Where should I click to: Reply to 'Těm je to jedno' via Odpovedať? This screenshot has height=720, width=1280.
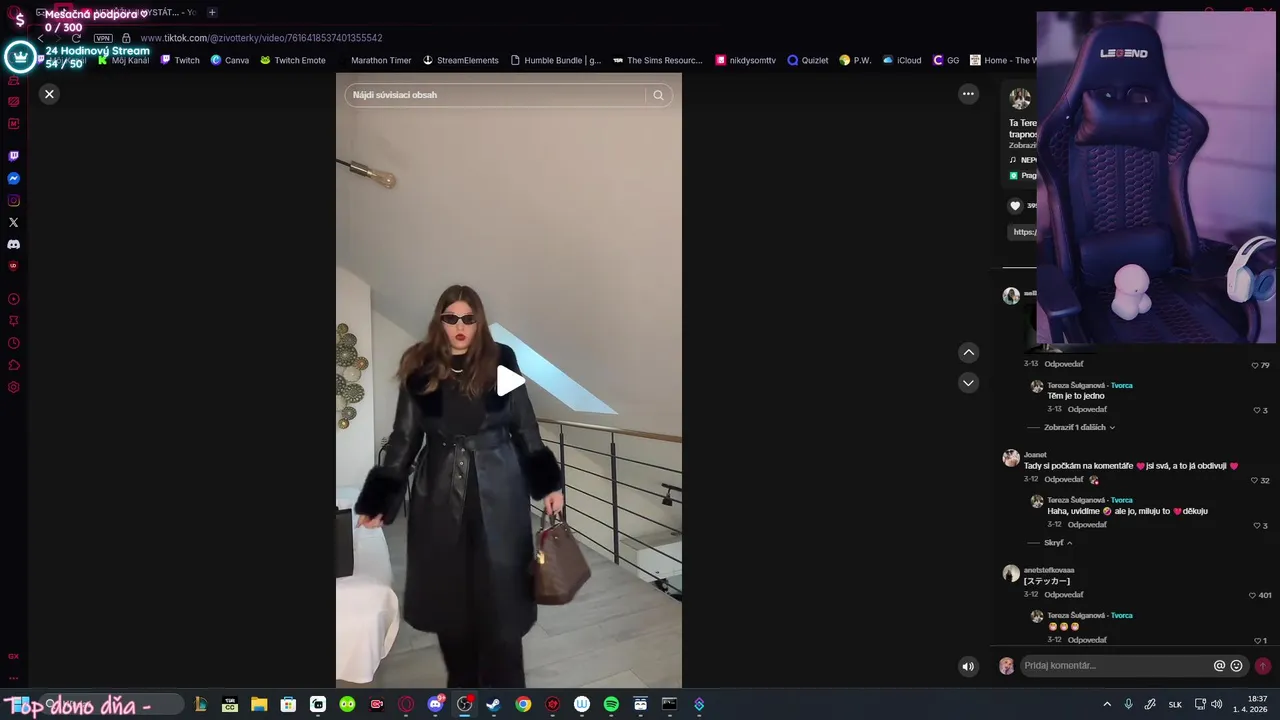click(x=1087, y=410)
